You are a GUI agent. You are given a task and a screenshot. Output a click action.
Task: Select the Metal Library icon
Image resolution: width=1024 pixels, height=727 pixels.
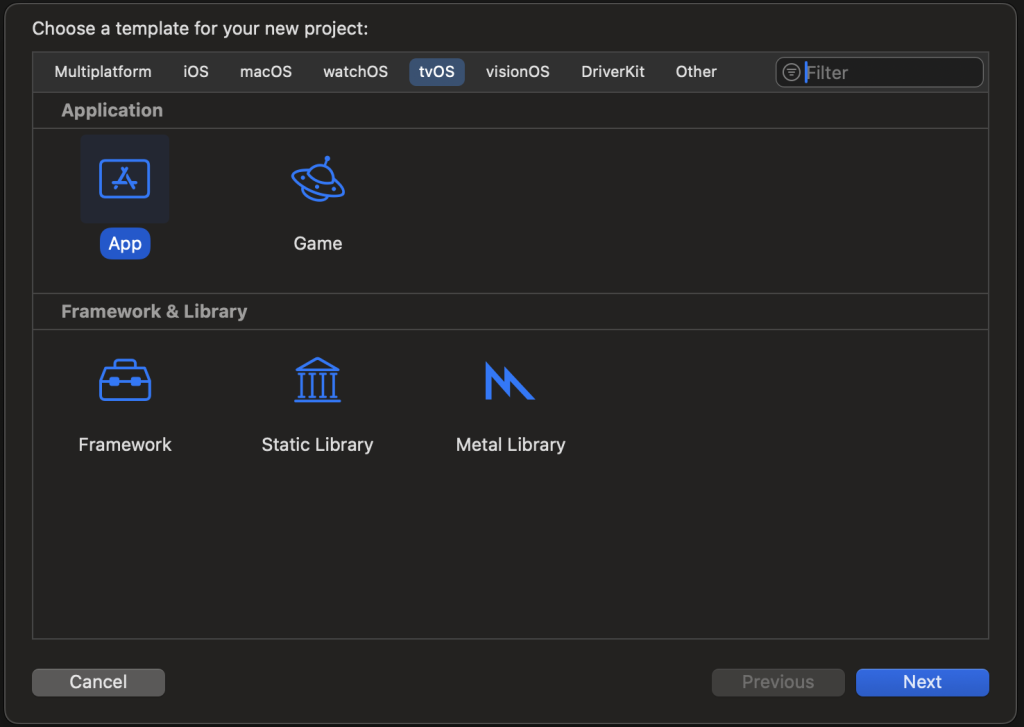pos(510,381)
